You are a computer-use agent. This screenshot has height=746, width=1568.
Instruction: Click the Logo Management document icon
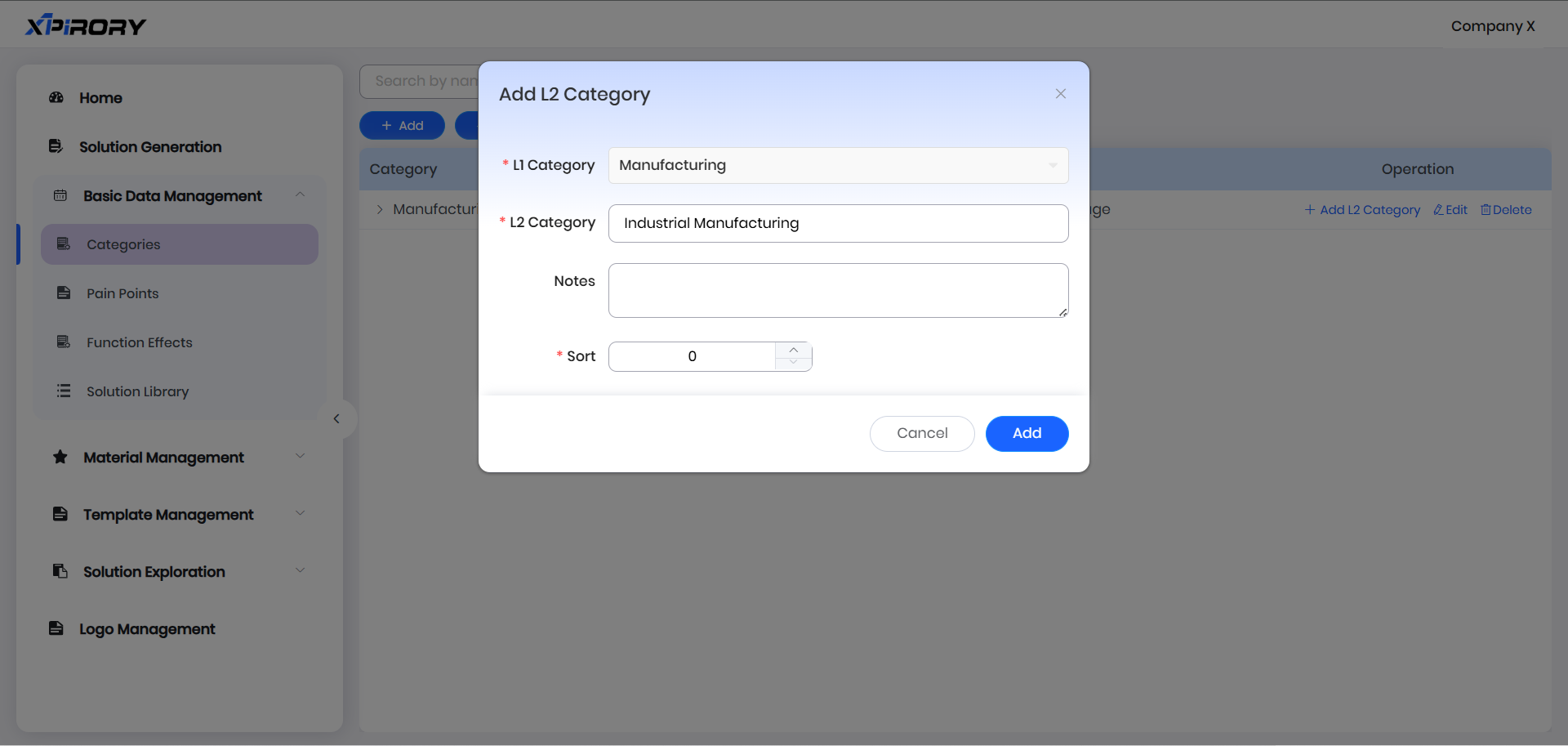(x=56, y=628)
